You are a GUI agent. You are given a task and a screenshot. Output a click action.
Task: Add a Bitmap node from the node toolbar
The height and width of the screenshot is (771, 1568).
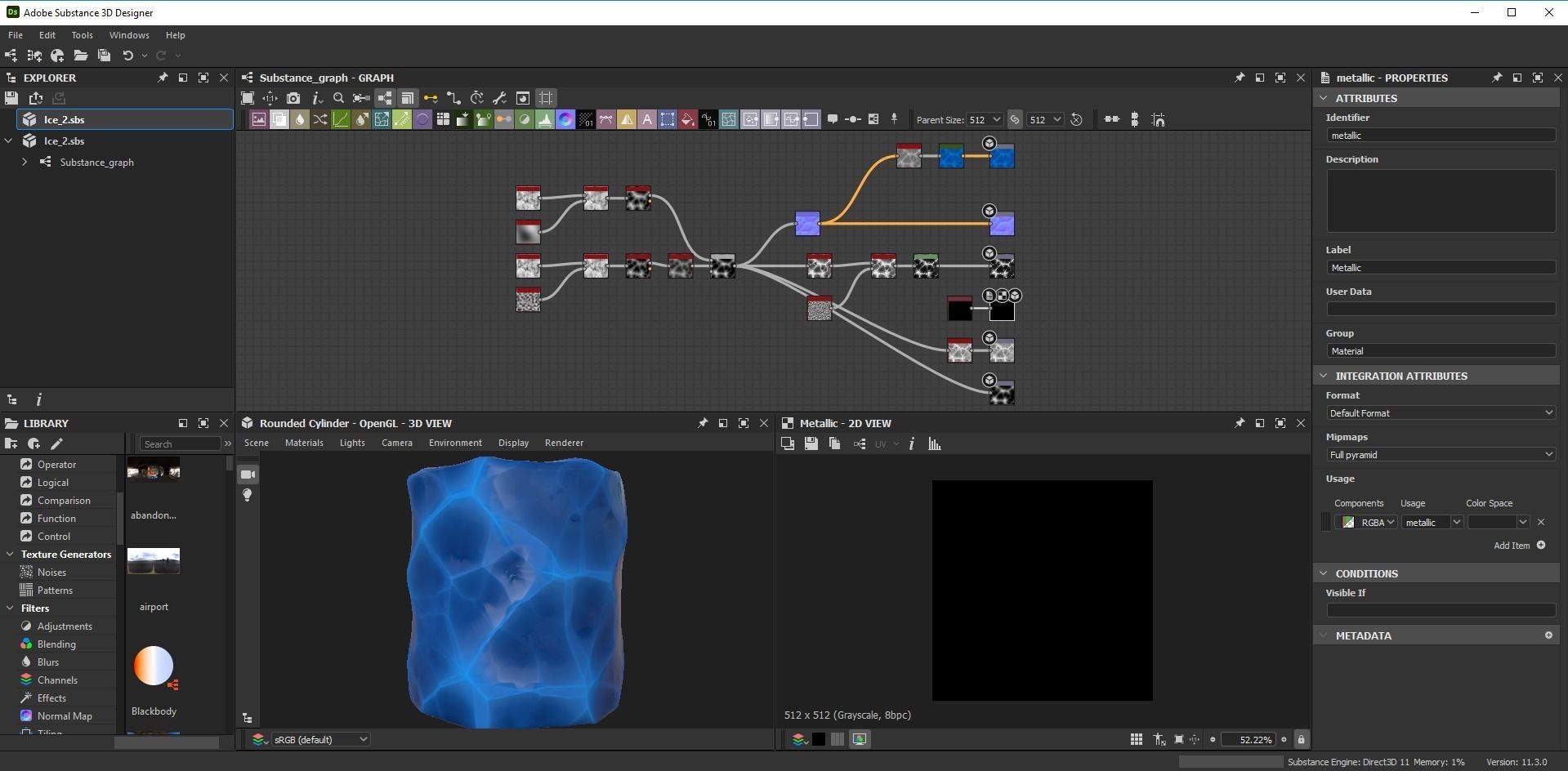pos(259,119)
